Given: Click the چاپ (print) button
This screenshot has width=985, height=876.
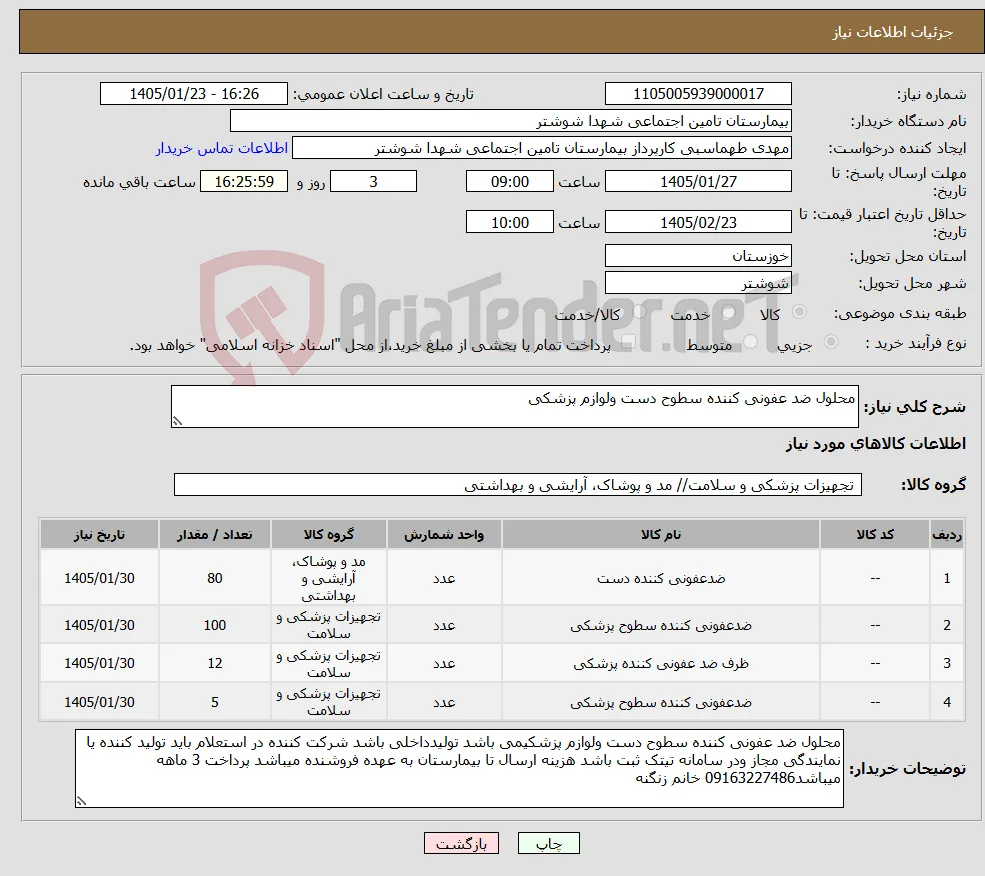Looking at the screenshot, I should pos(548,844).
